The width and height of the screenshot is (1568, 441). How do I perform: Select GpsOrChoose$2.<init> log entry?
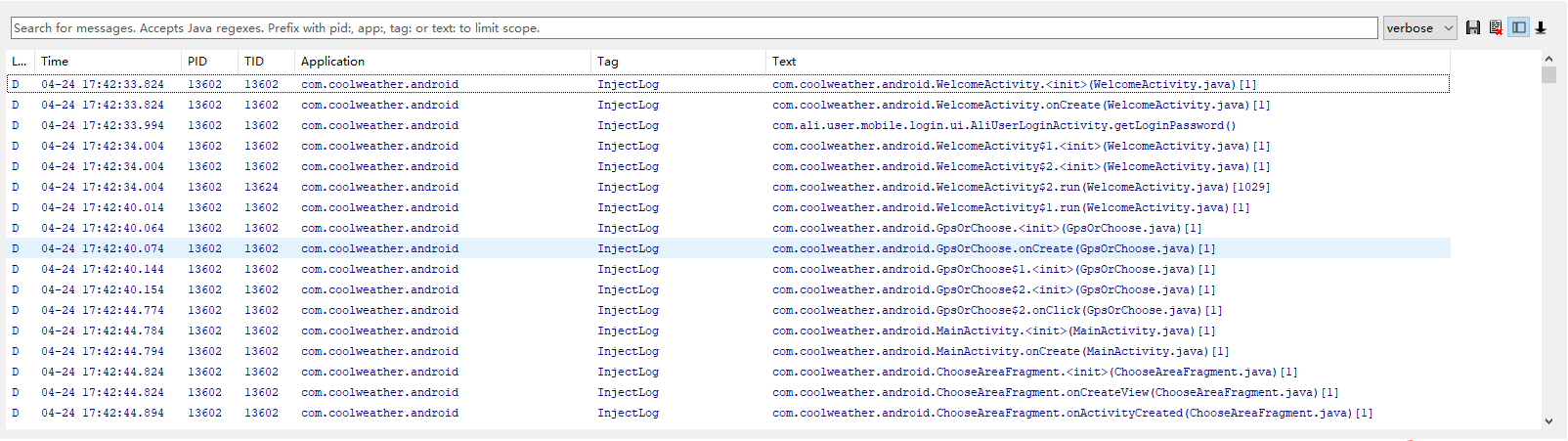point(728,289)
